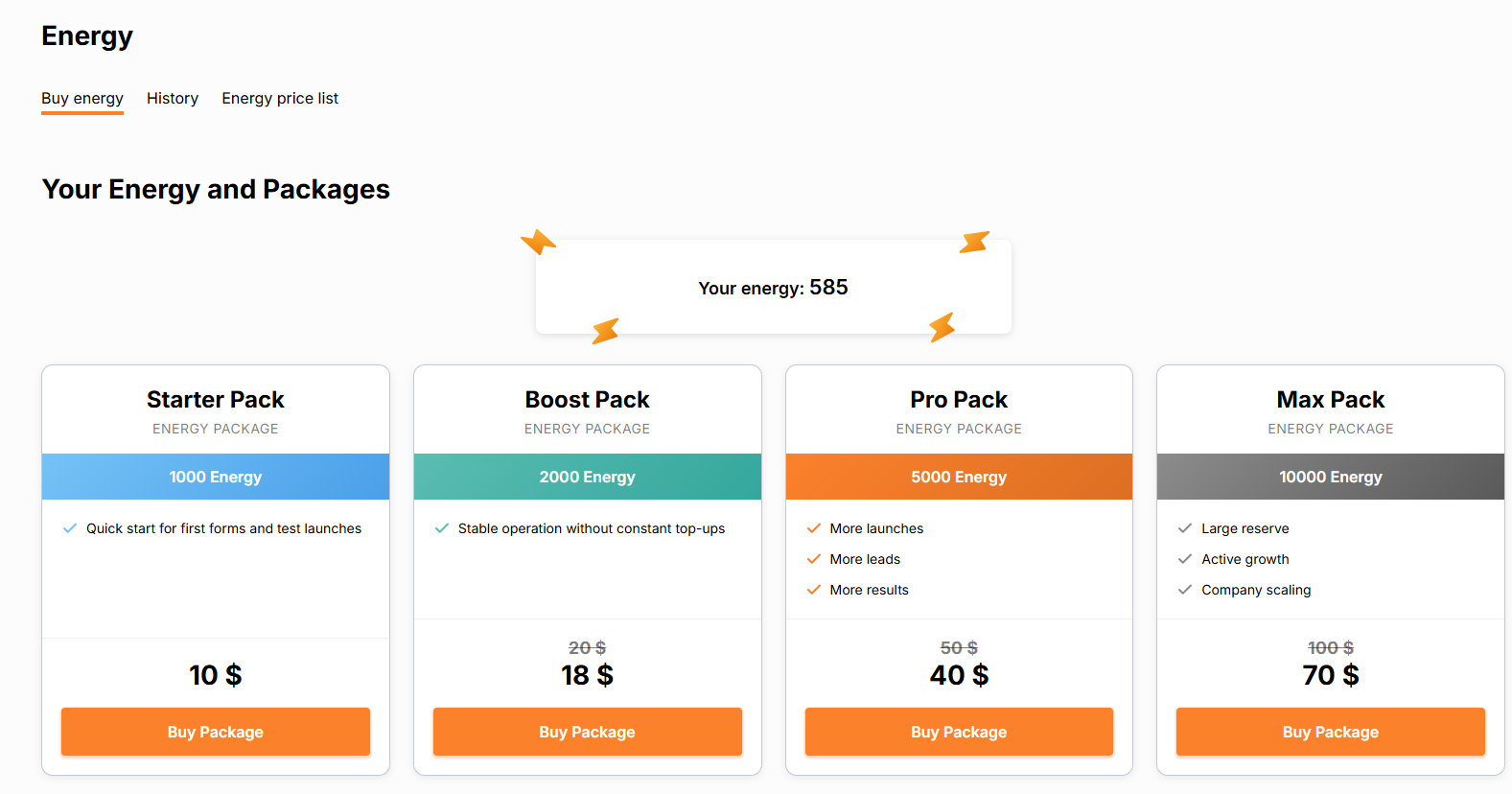1512x794 pixels.
Task: Purchase the Pro Pack package
Action: [959, 732]
